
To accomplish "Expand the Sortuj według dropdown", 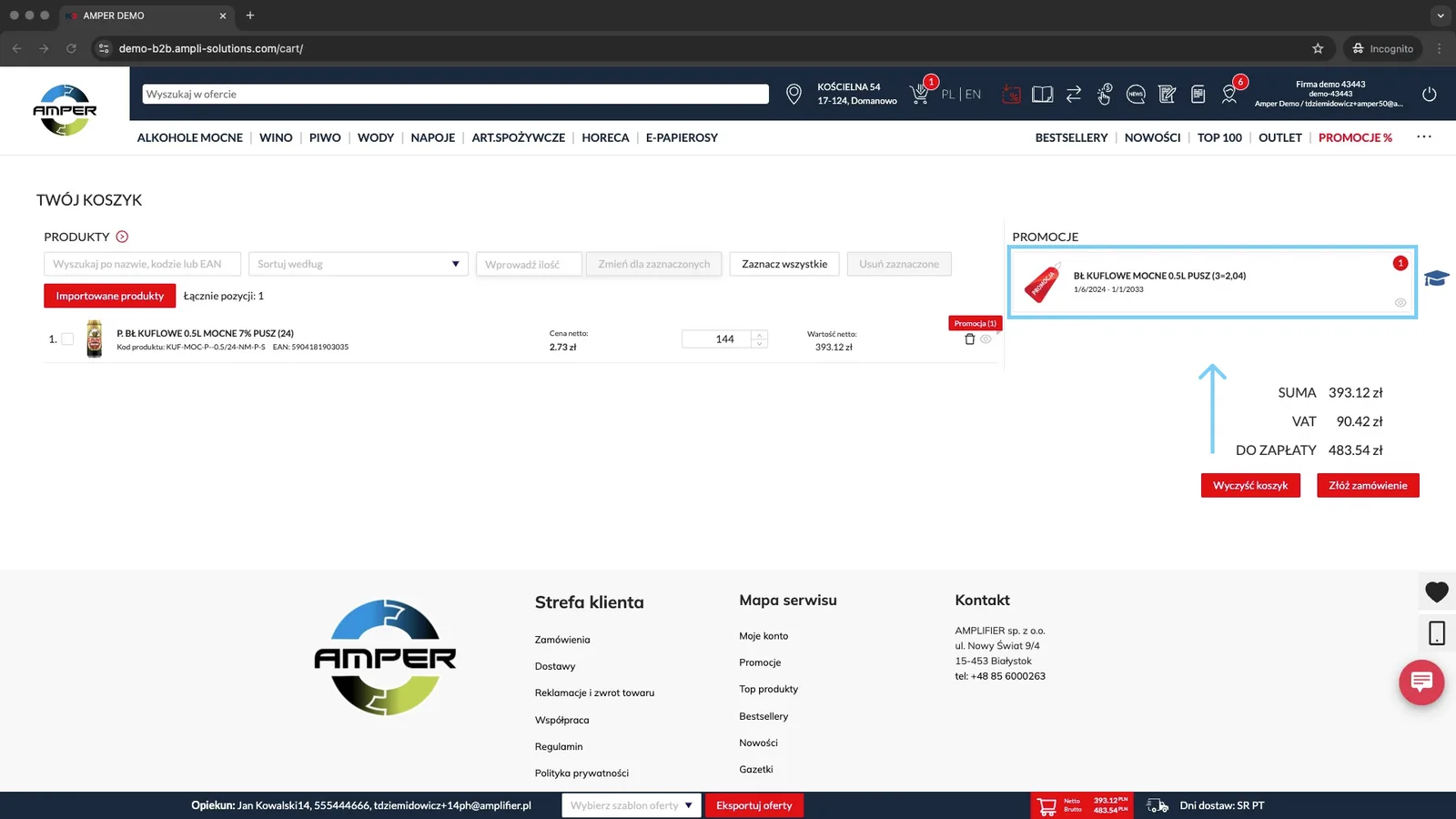I will [359, 264].
